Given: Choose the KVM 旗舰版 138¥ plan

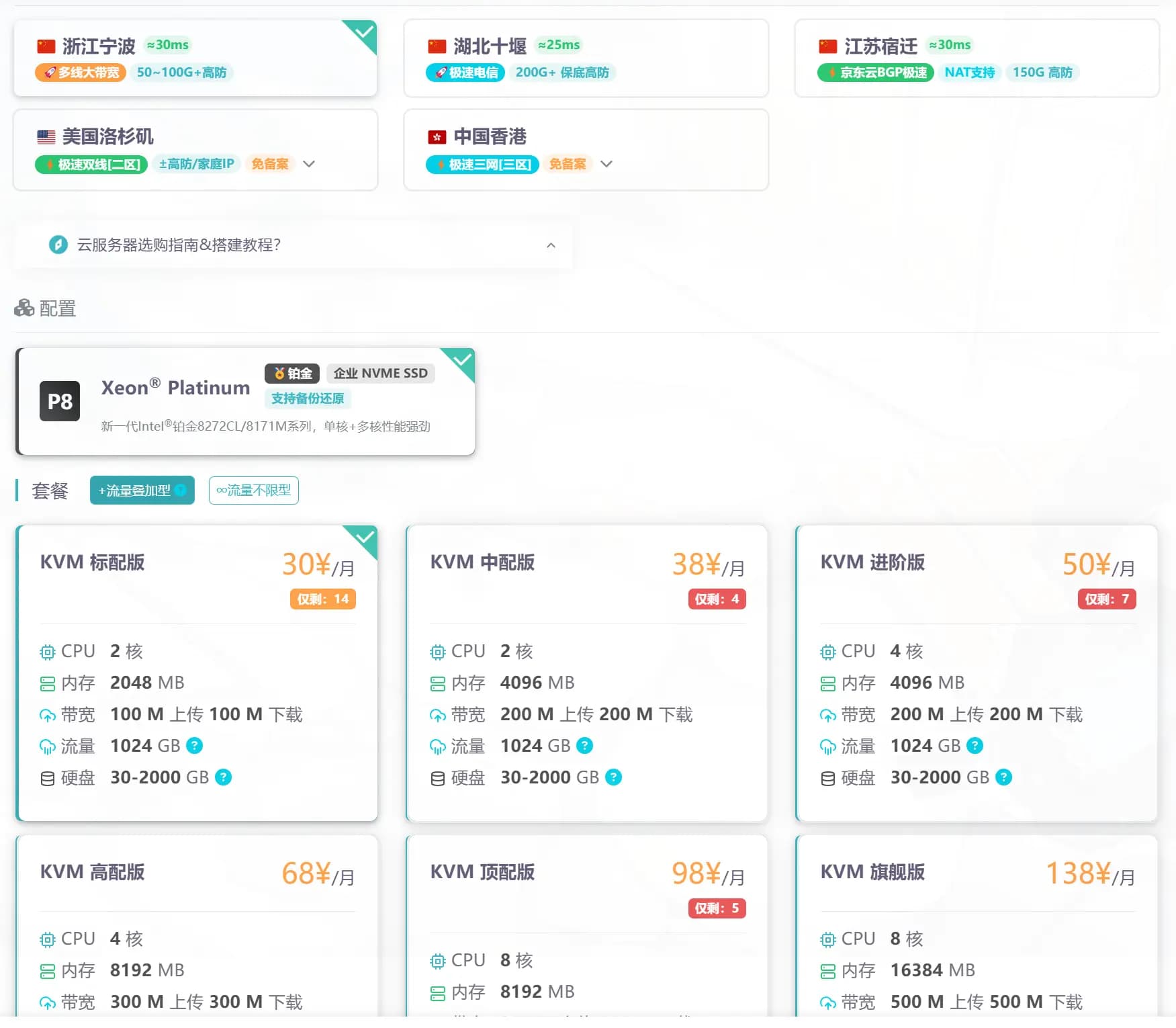Looking at the screenshot, I should coord(976,927).
